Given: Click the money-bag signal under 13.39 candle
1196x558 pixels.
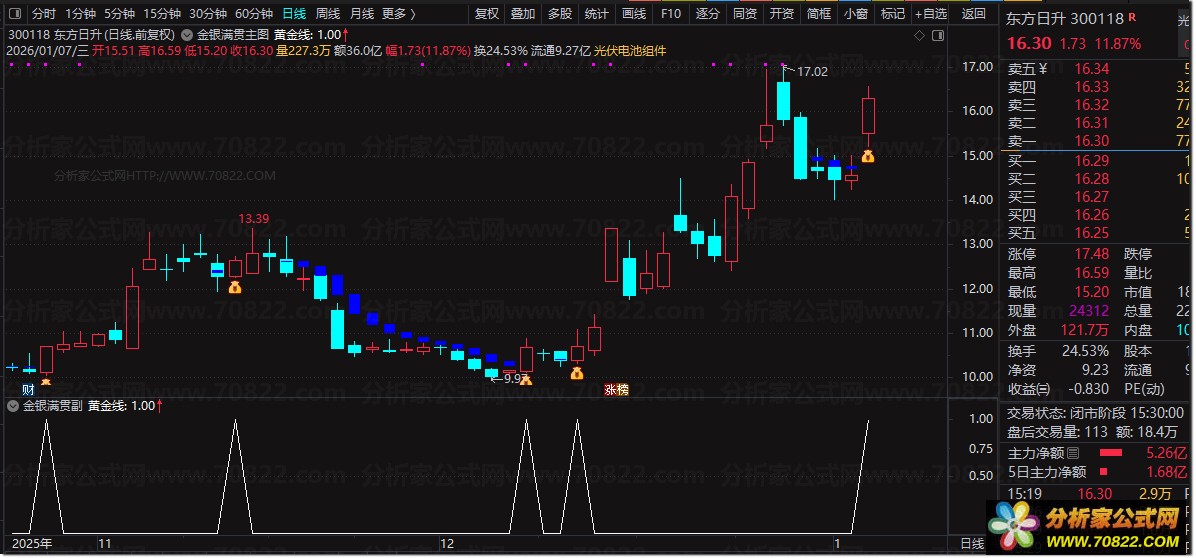Looking at the screenshot, I should pos(235,287).
